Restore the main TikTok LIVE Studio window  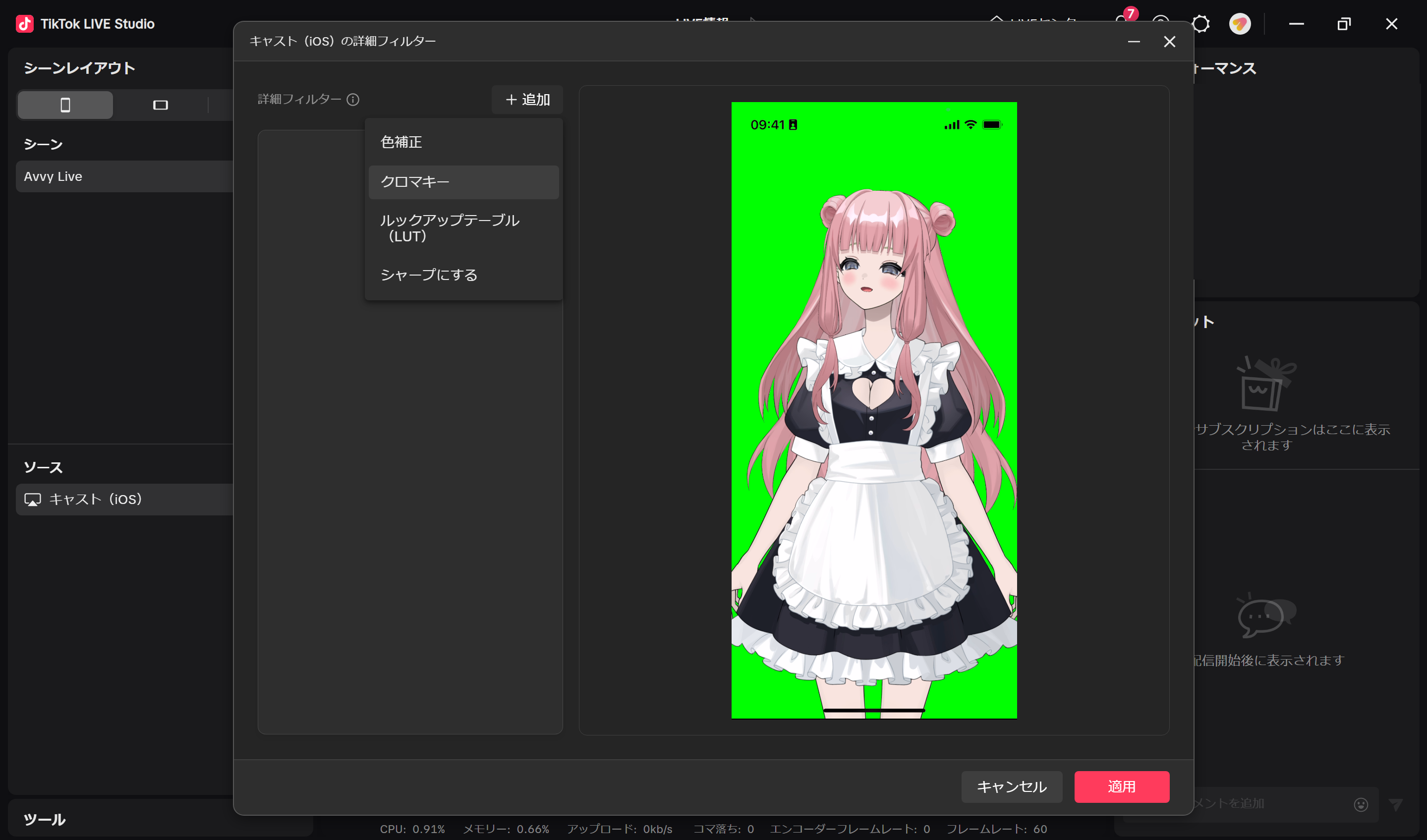coord(1344,24)
